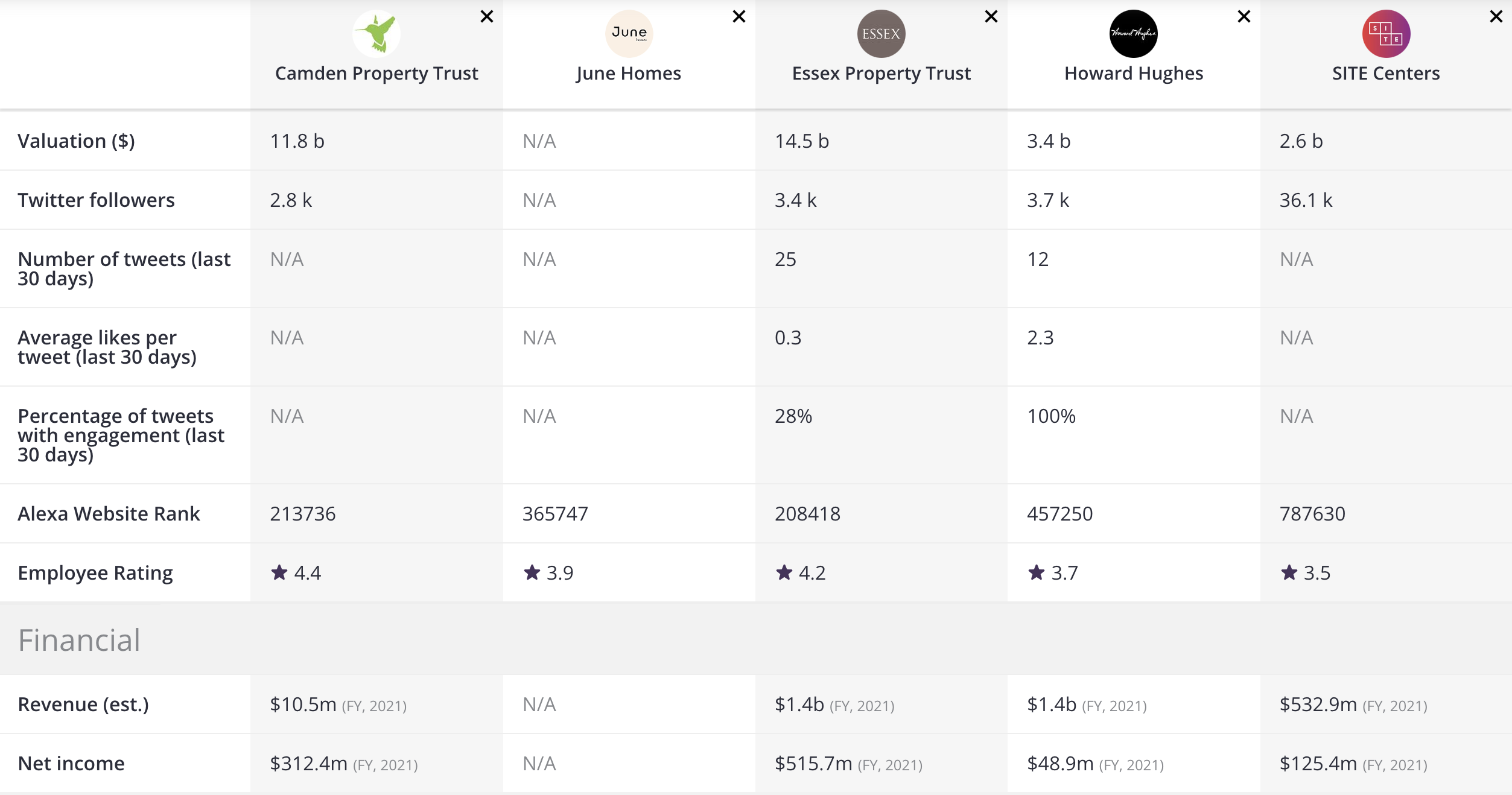Click the June Homes logo
The image size is (1512, 795).
(x=629, y=34)
